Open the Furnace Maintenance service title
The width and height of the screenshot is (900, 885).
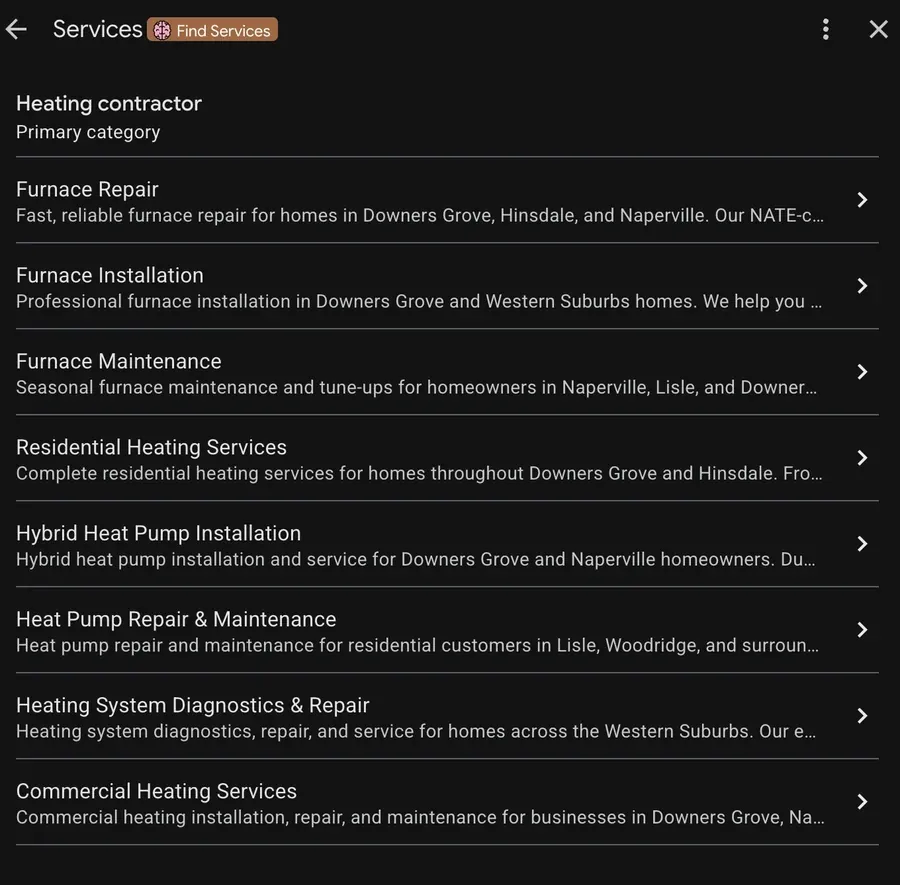(x=119, y=362)
